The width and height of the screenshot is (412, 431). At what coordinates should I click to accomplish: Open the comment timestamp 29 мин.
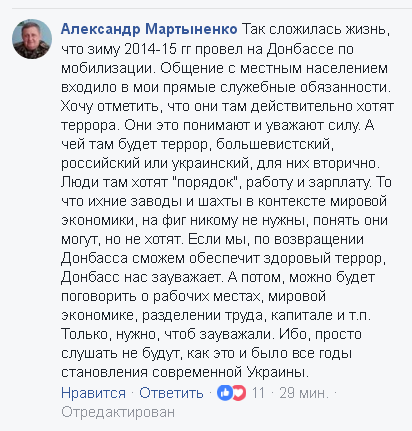[x=304, y=393]
